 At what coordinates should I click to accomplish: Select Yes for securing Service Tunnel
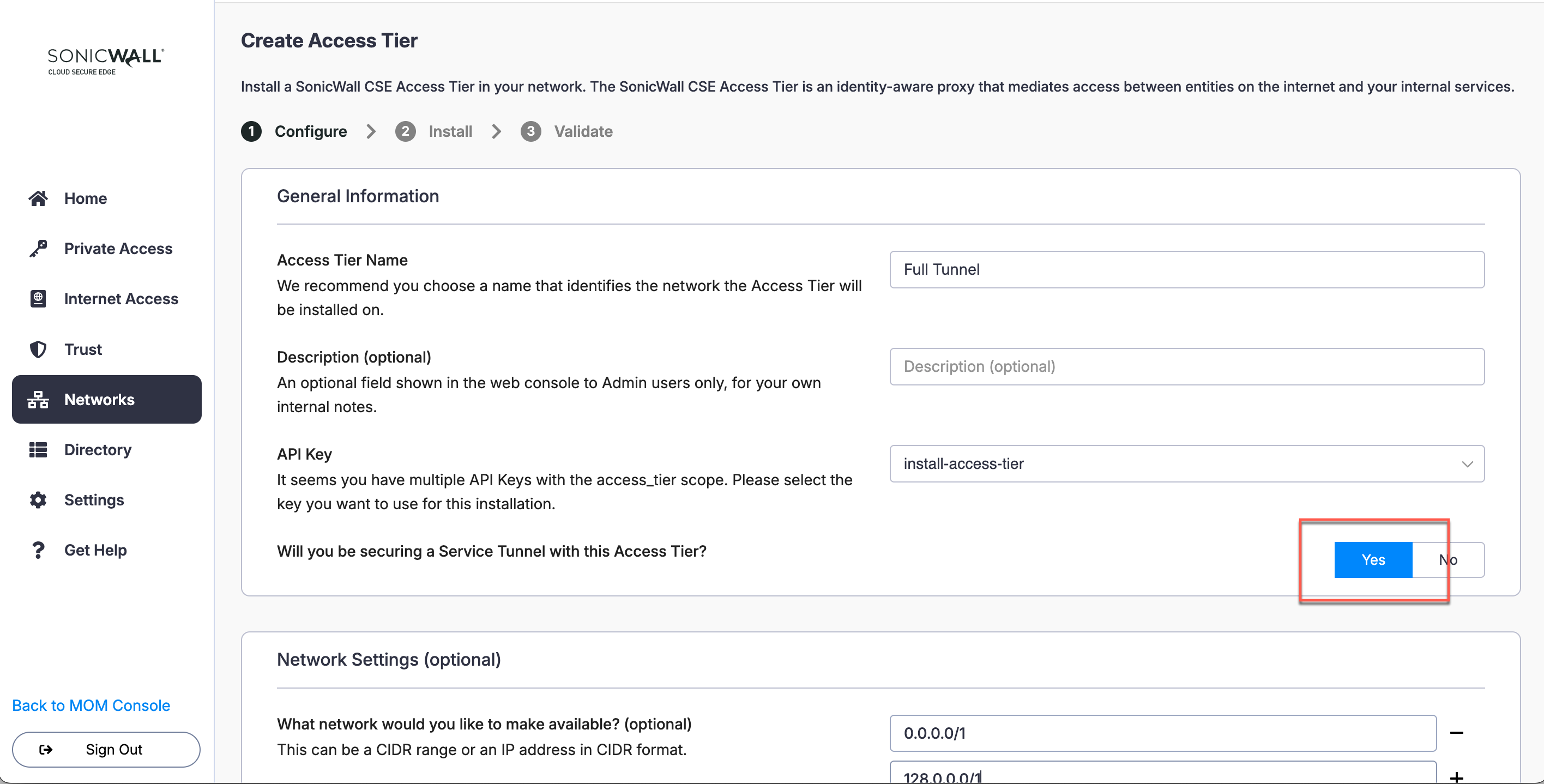click(x=1373, y=560)
